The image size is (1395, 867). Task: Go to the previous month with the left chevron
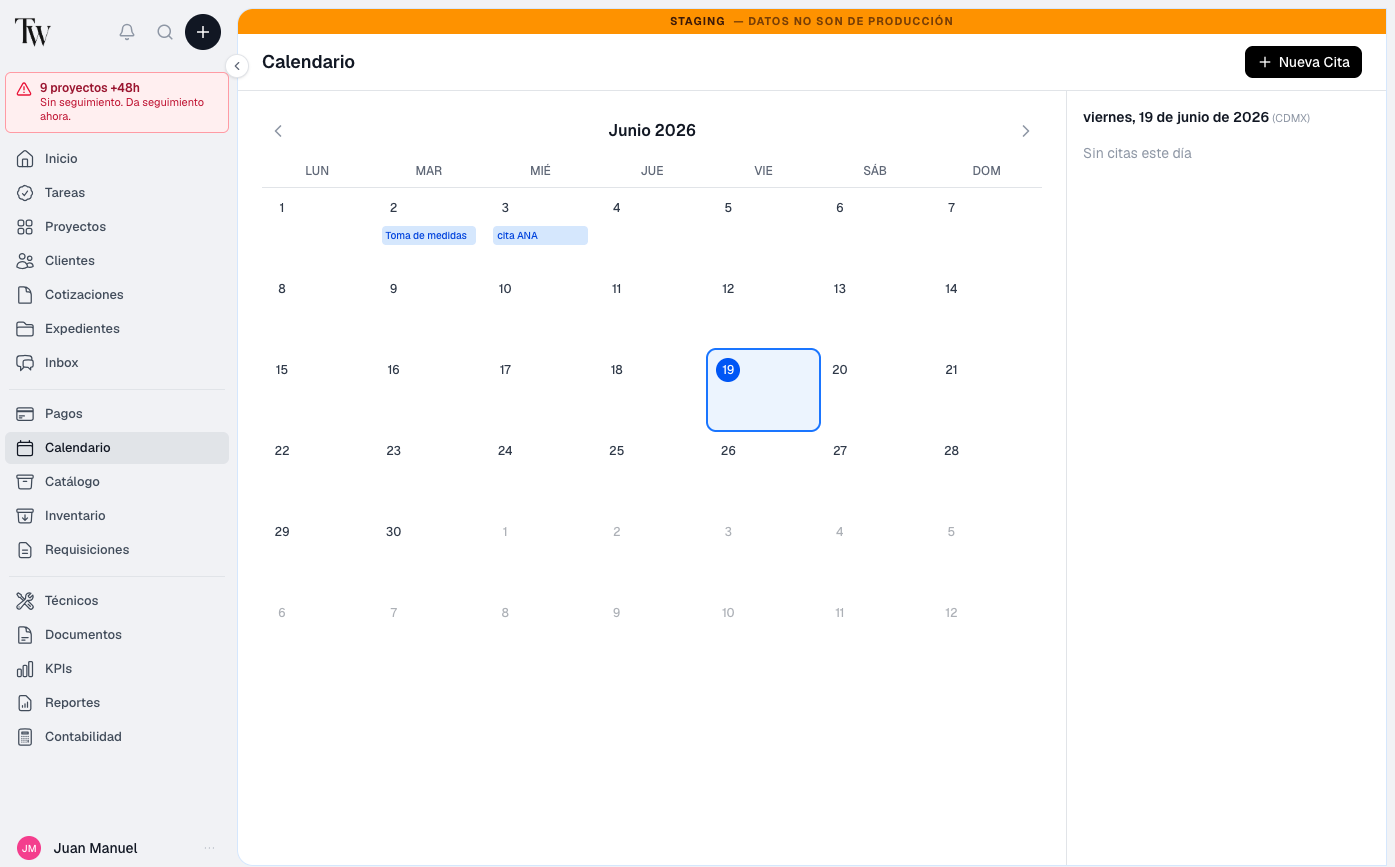[x=278, y=131]
